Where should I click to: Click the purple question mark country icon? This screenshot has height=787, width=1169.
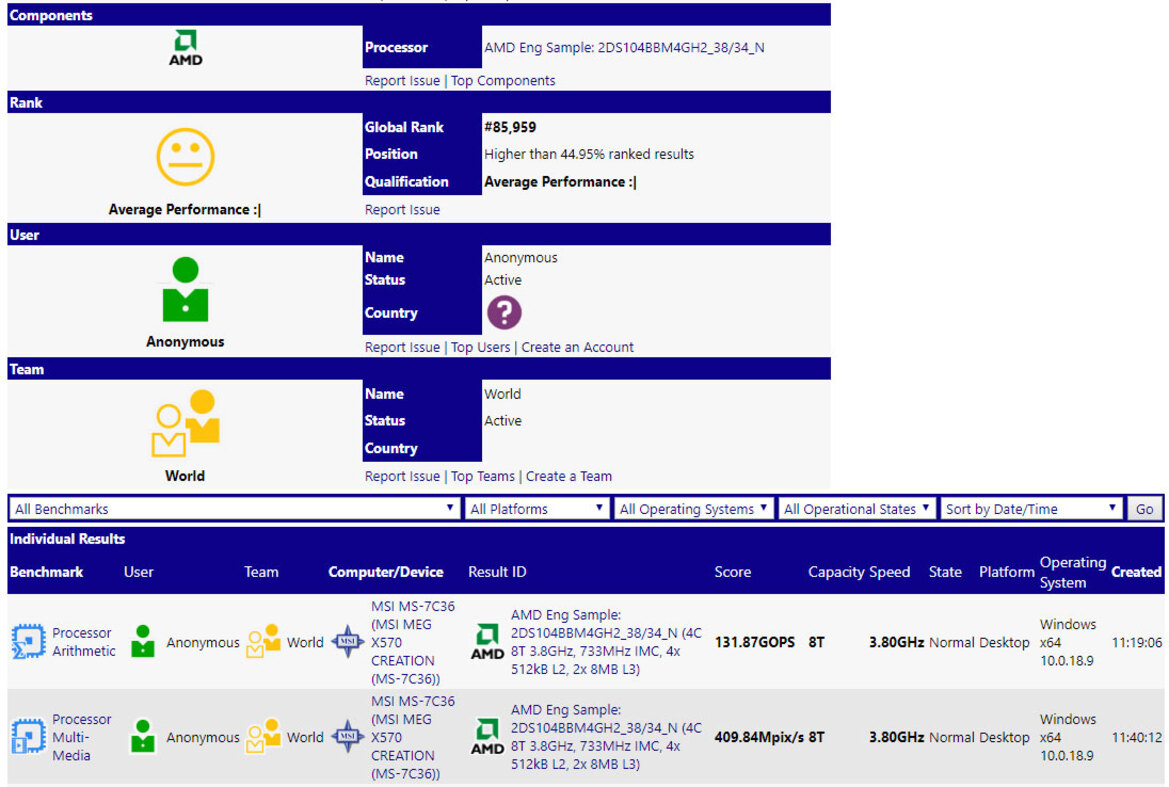coord(504,312)
